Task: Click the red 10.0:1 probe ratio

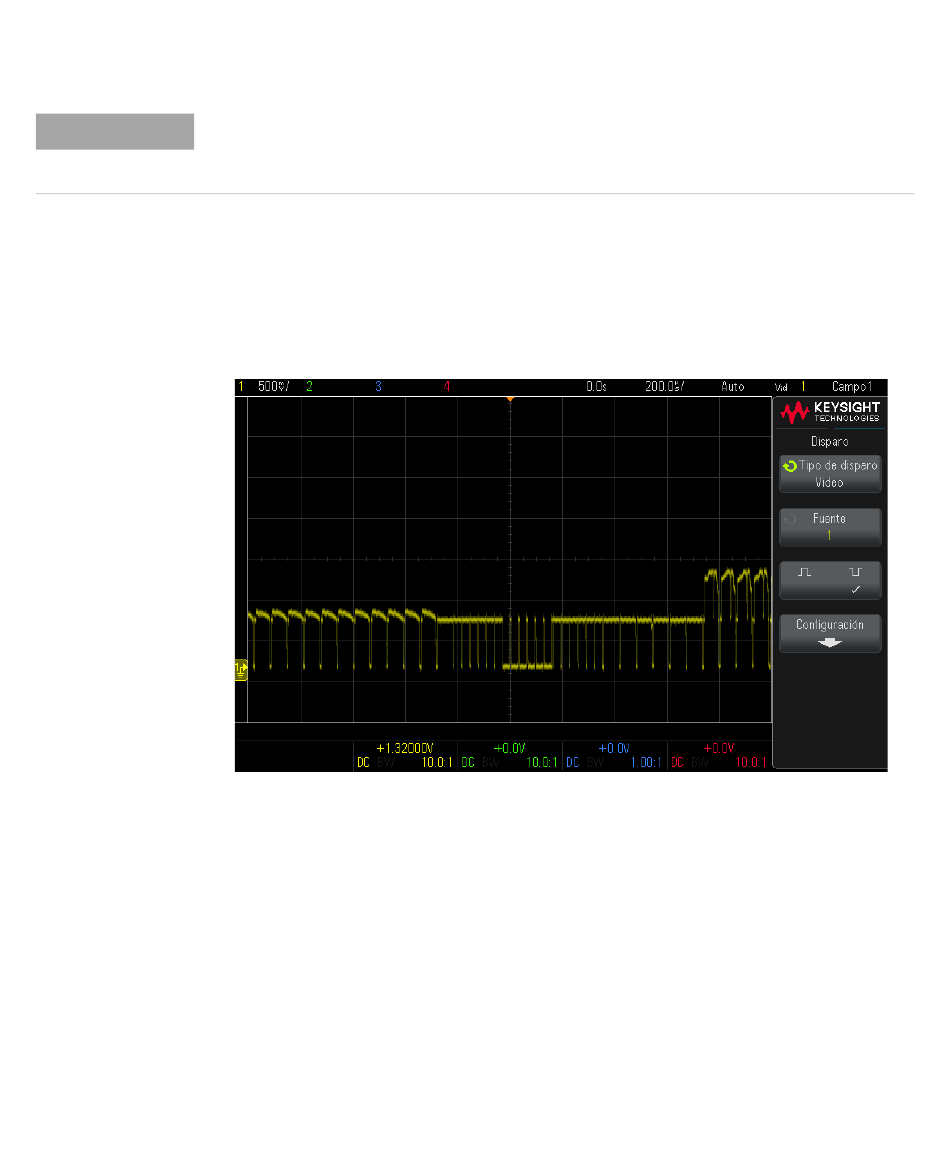Action: [751, 762]
